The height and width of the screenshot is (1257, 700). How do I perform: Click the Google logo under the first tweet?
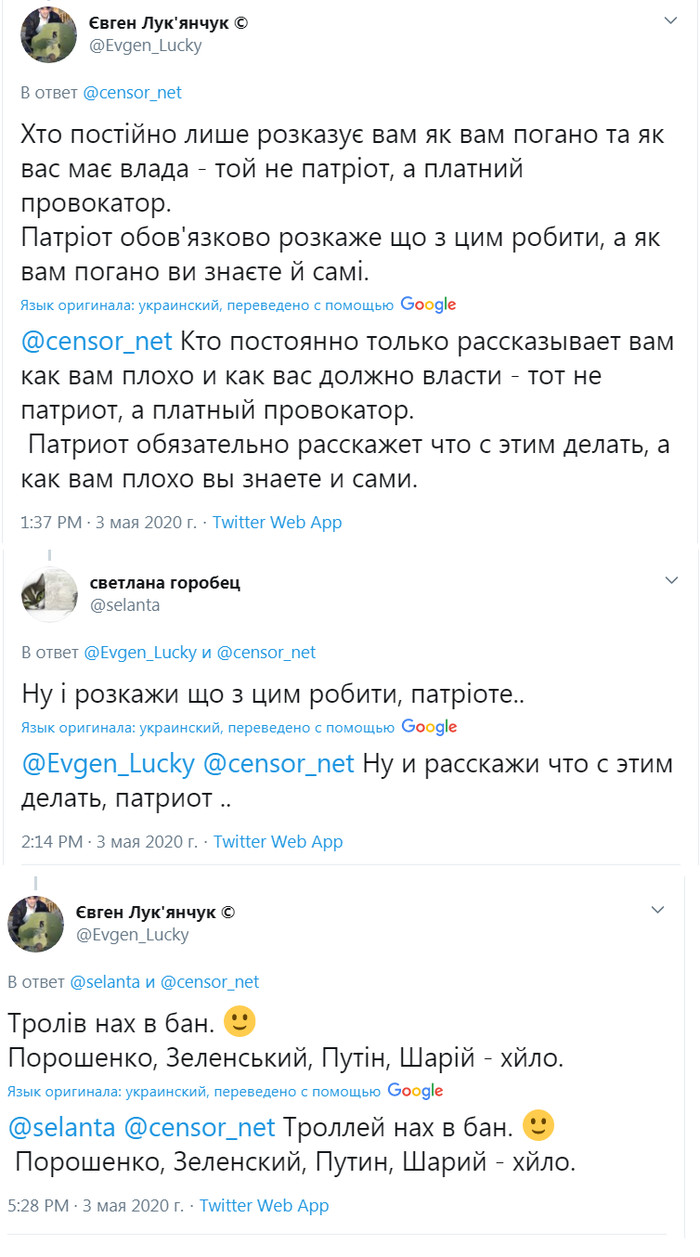coord(428,305)
